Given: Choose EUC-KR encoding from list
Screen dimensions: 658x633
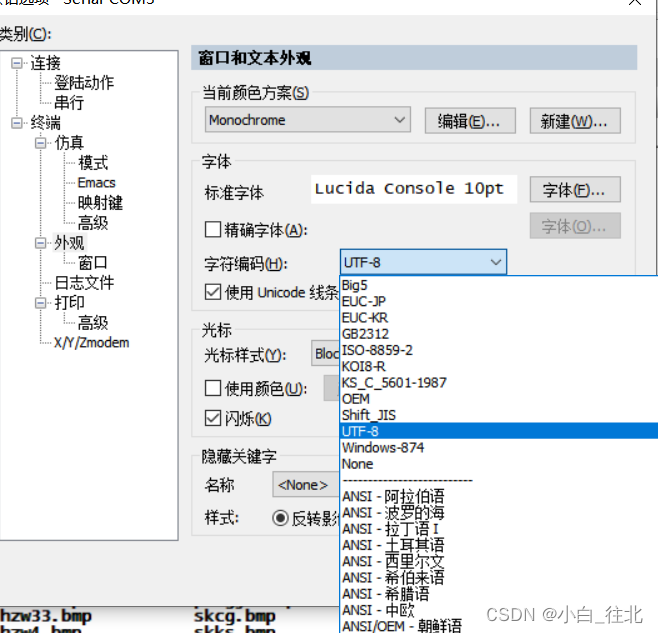Looking at the screenshot, I should (499, 318).
